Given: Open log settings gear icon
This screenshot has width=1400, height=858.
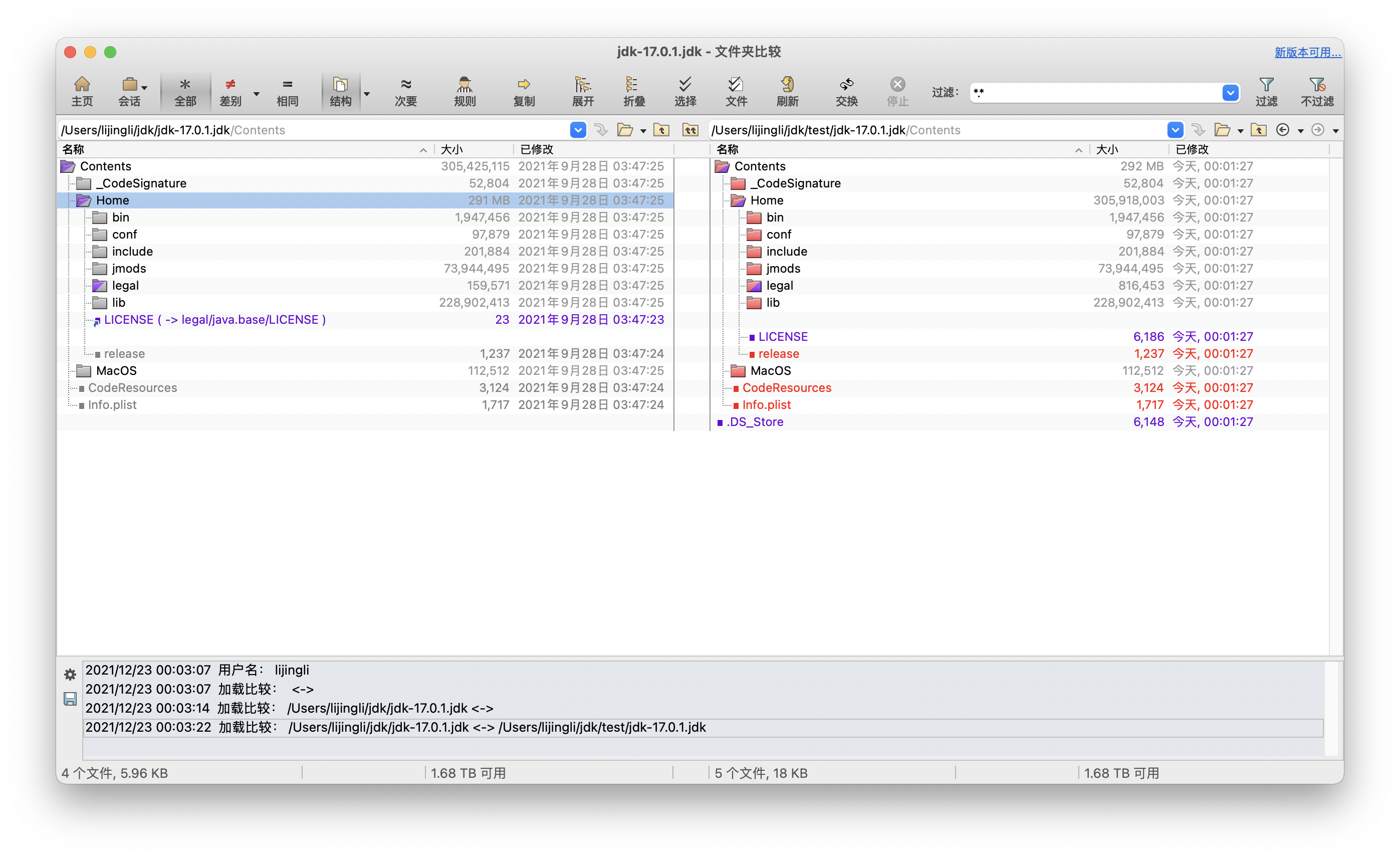Looking at the screenshot, I should tap(70, 675).
